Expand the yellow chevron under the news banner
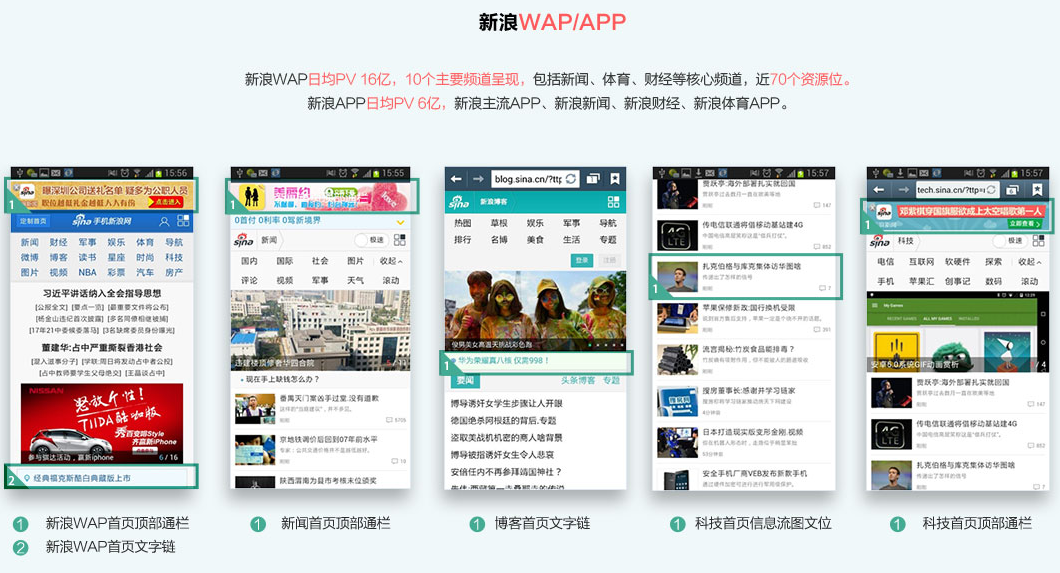Screen dimensions: 1060x573 [x=400, y=221]
